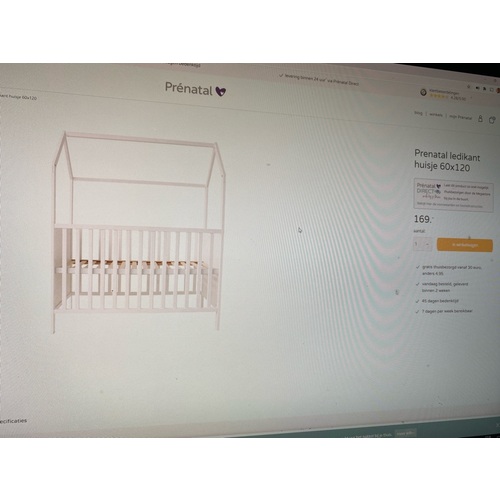
Task: Click 'meer info' in bottom banner
Action: click(405, 433)
